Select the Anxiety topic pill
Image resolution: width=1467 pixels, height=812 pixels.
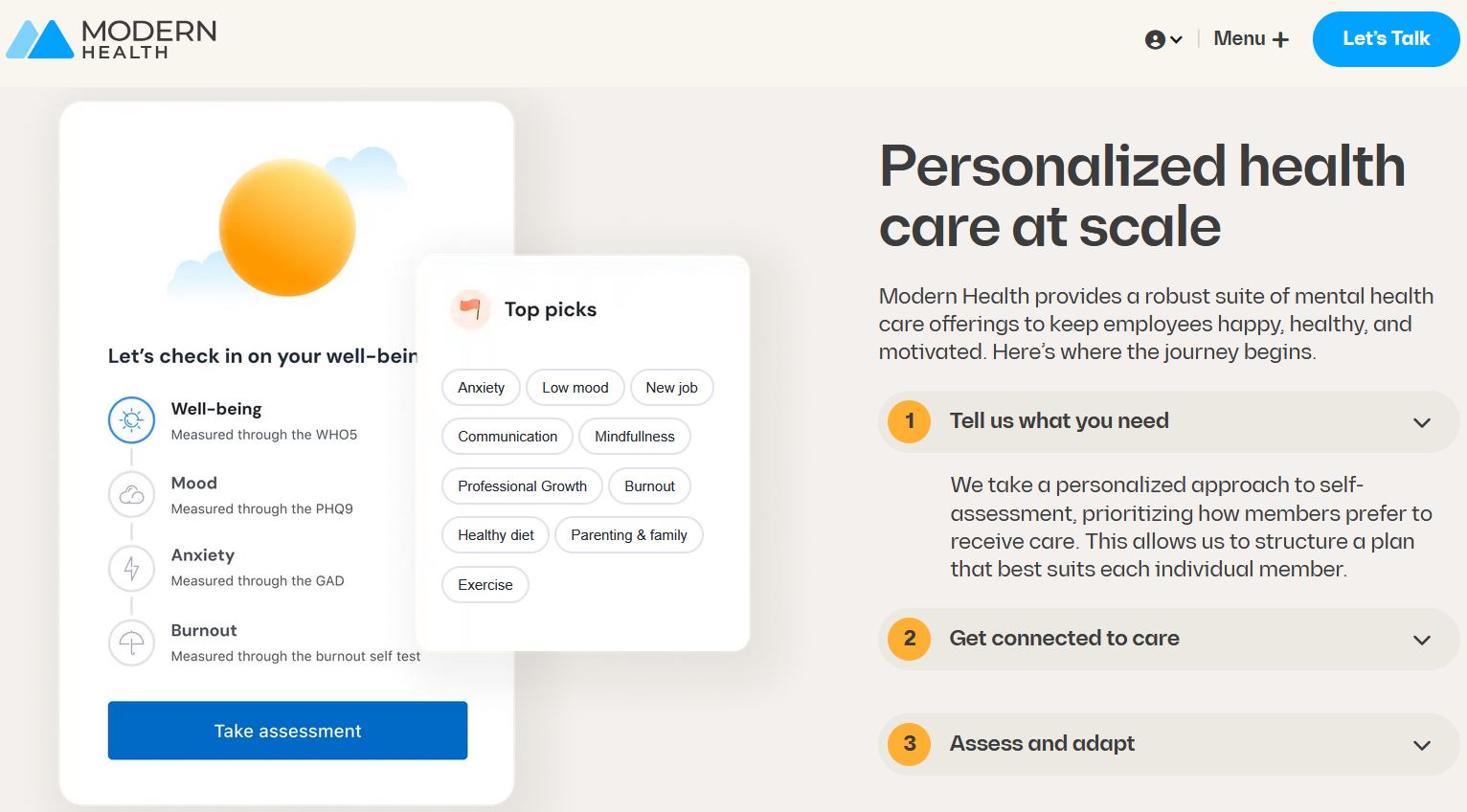click(x=480, y=387)
